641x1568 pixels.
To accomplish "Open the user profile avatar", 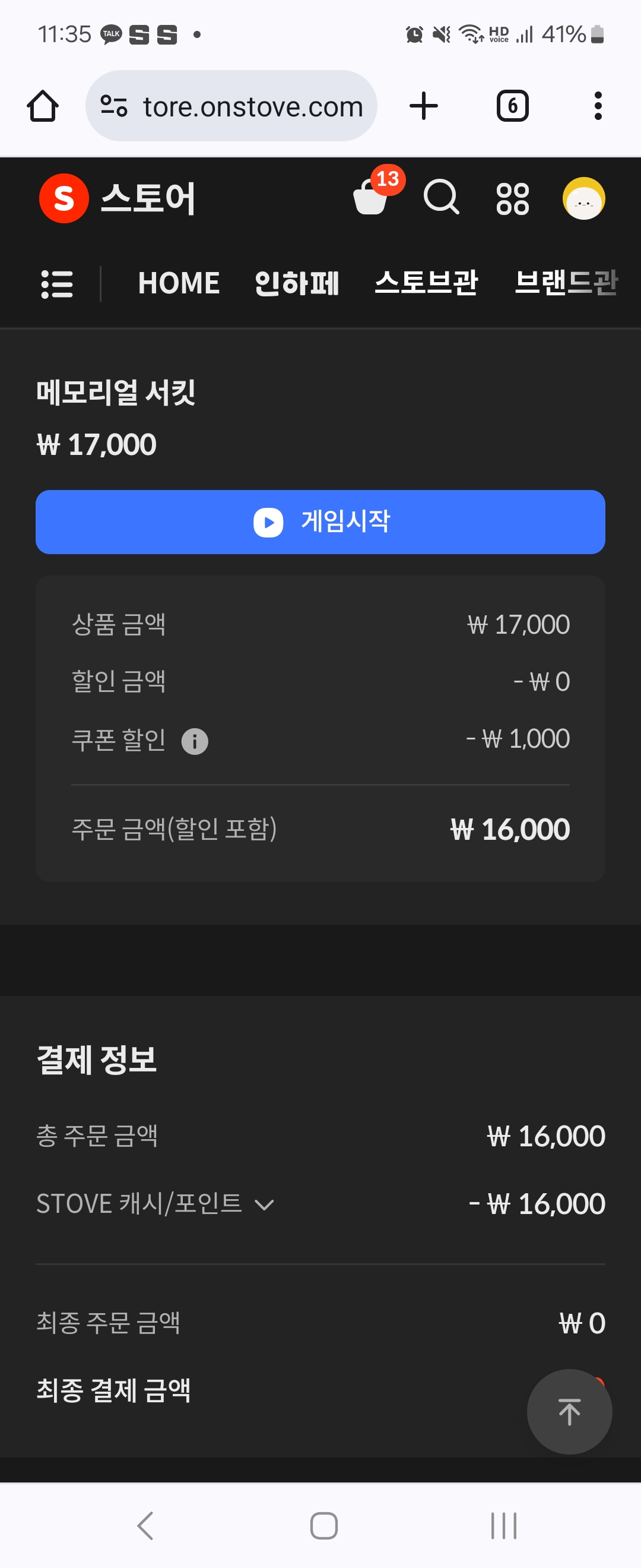I will pyautogui.click(x=583, y=198).
